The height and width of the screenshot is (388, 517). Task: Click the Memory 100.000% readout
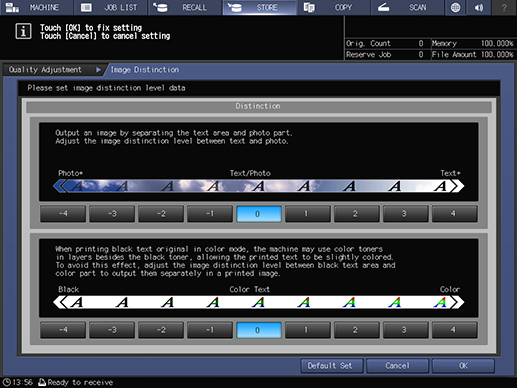(473, 43)
